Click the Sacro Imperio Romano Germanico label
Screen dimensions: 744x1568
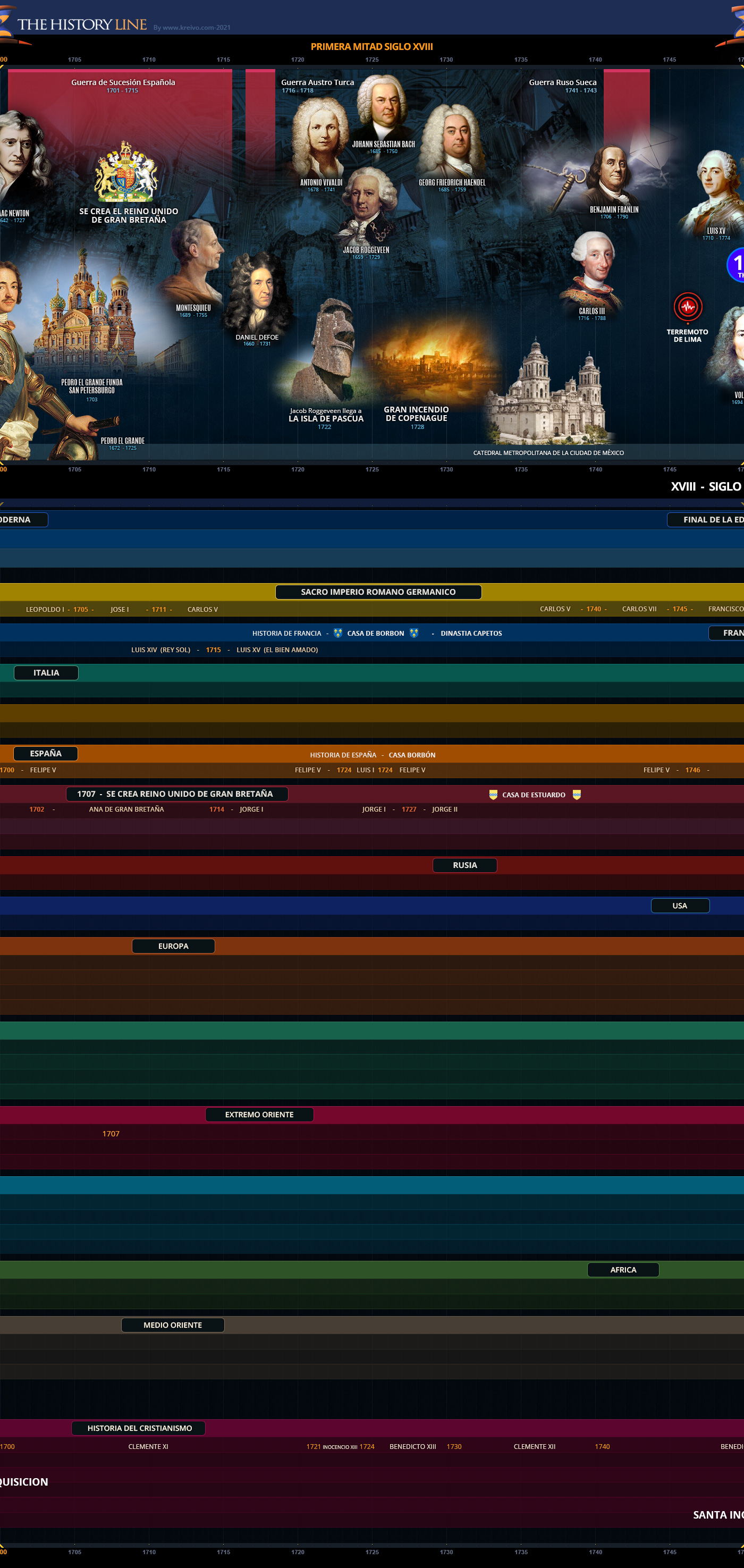378,592
